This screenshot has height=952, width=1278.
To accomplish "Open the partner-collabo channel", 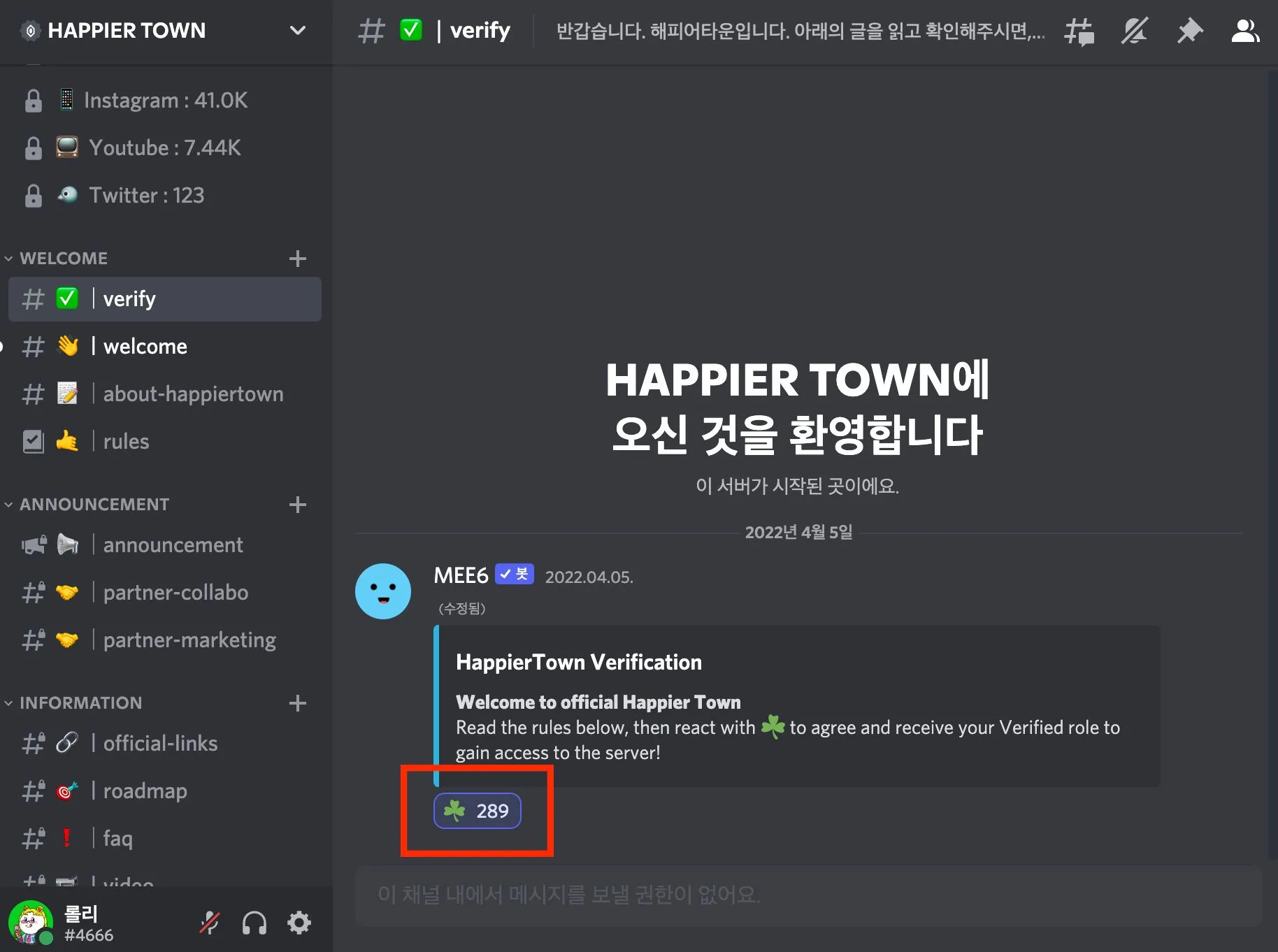I will click(165, 593).
